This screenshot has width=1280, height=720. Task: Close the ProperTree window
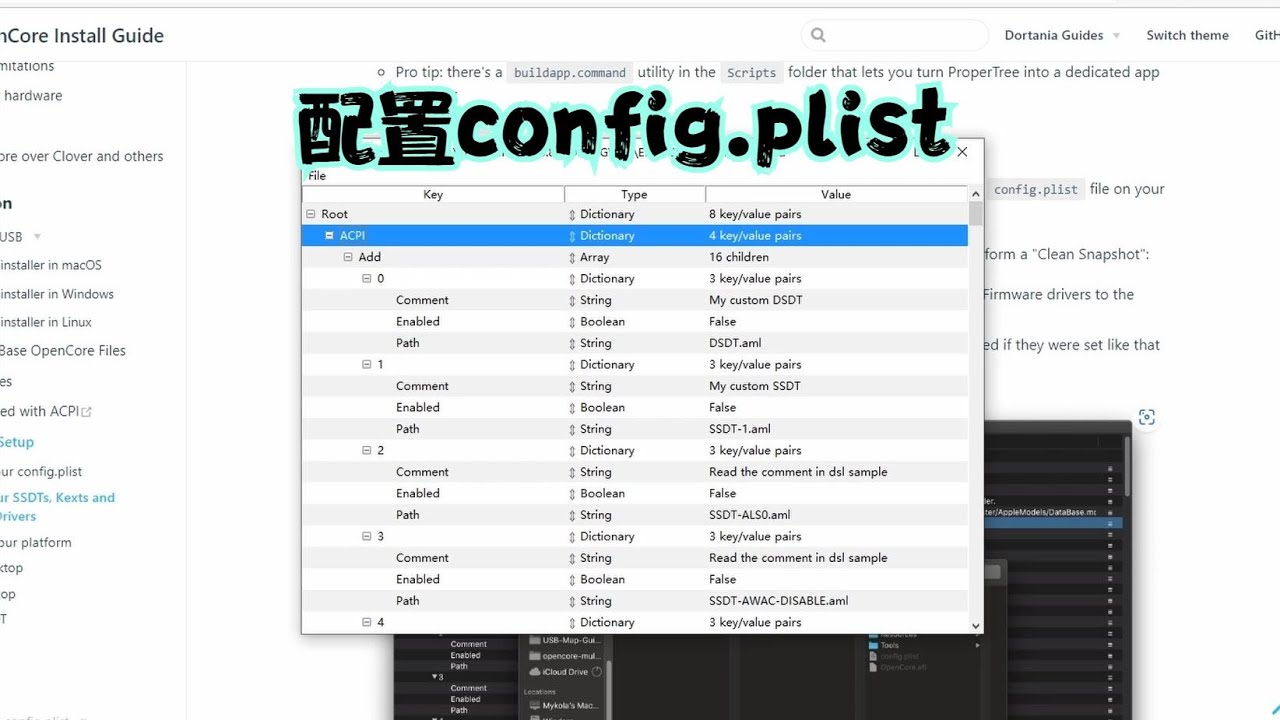962,152
